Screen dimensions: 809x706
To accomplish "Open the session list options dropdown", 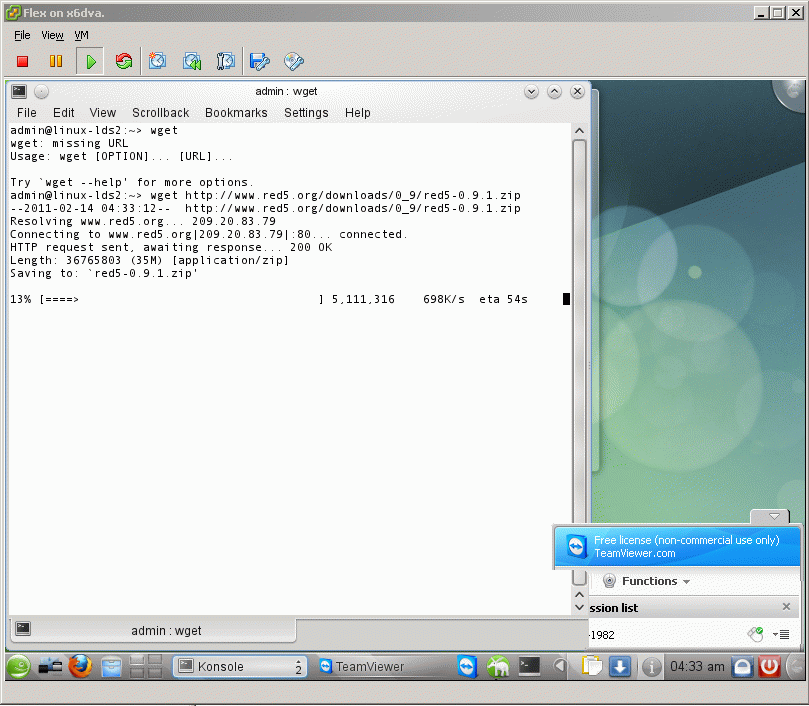I will pyautogui.click(x=781, y=634).
